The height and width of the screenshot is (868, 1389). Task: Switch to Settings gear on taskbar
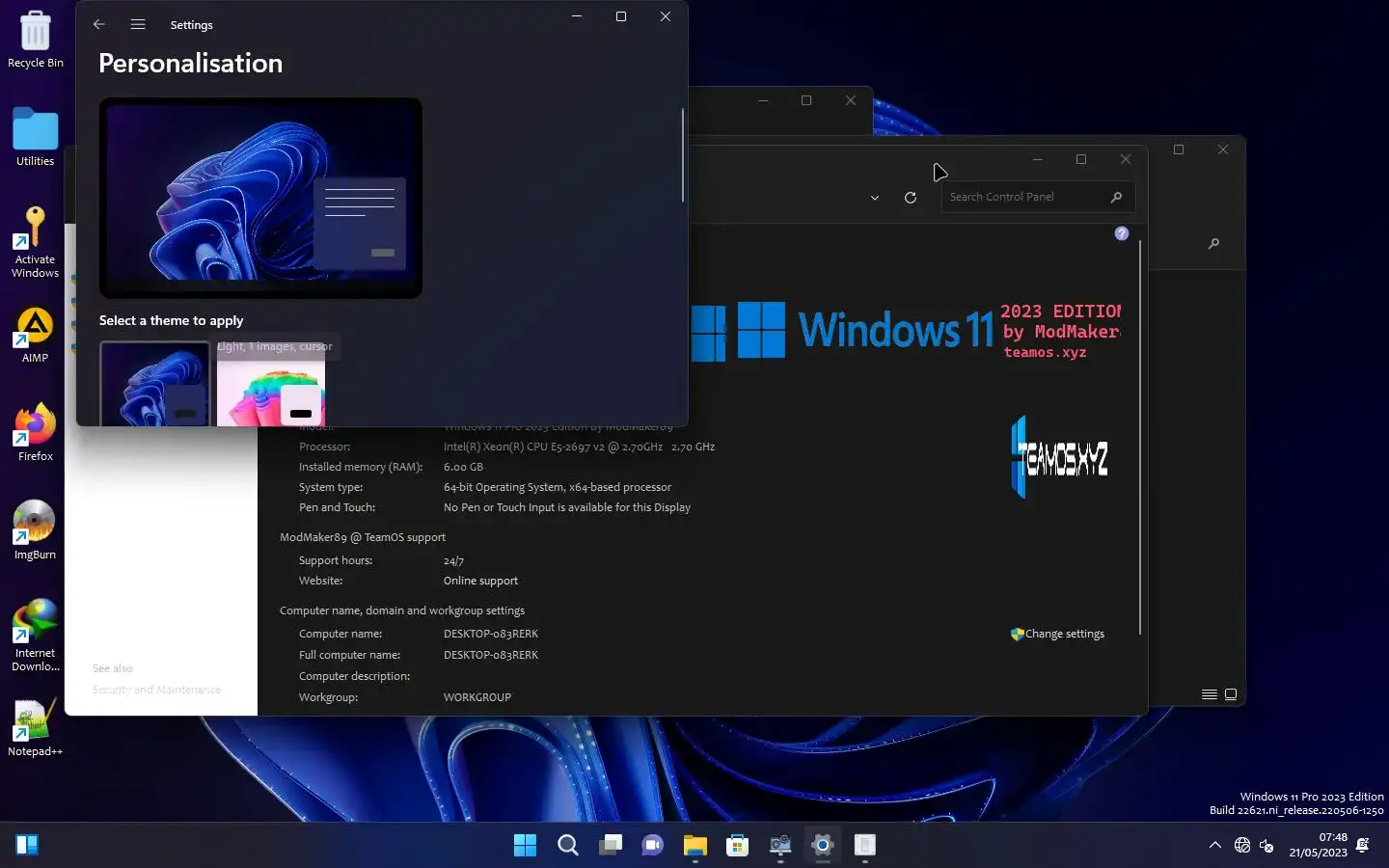(823, 845)
